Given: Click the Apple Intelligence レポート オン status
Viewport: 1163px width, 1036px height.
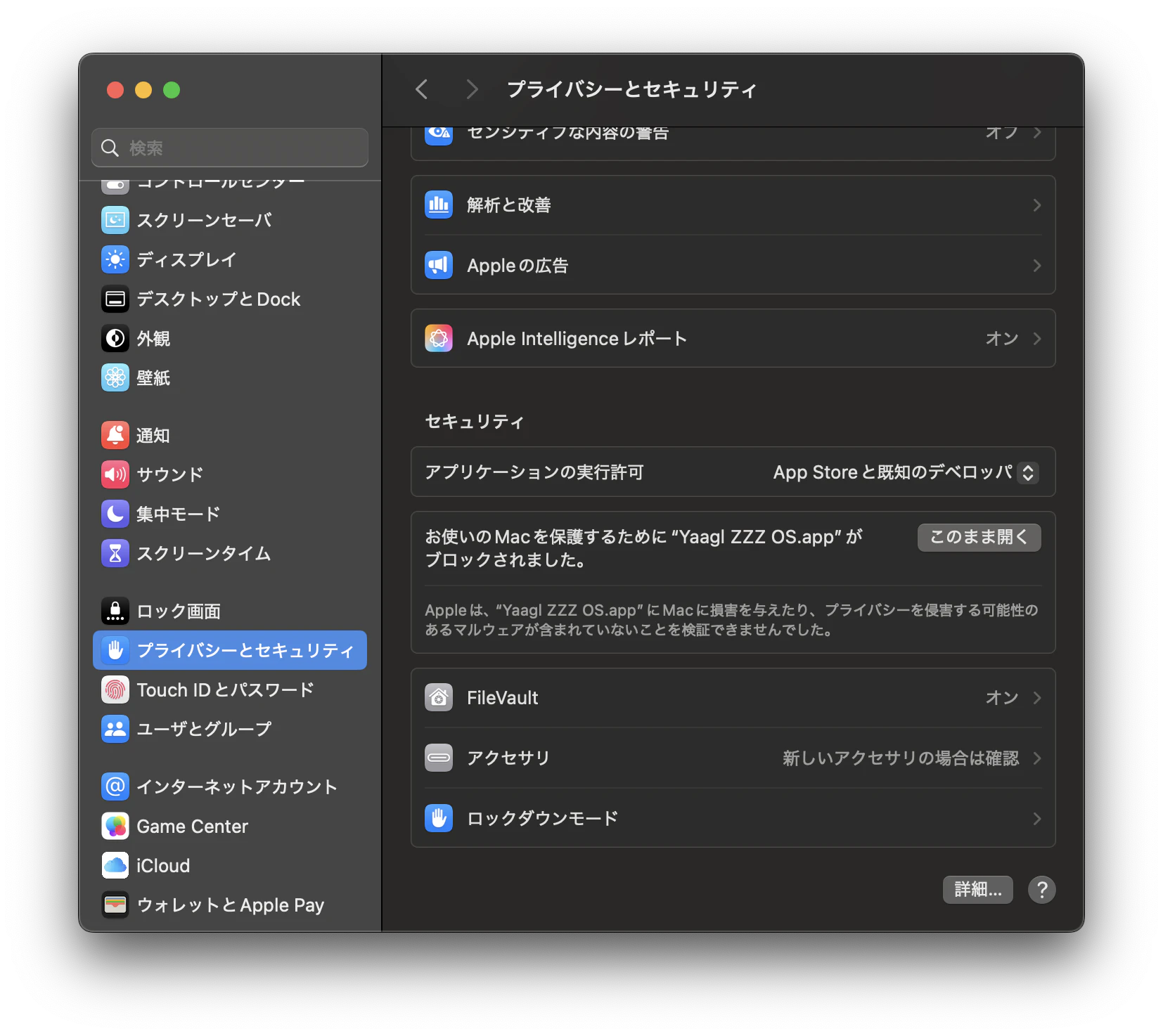Looking at the screenshot, I should coord(1002,339).
